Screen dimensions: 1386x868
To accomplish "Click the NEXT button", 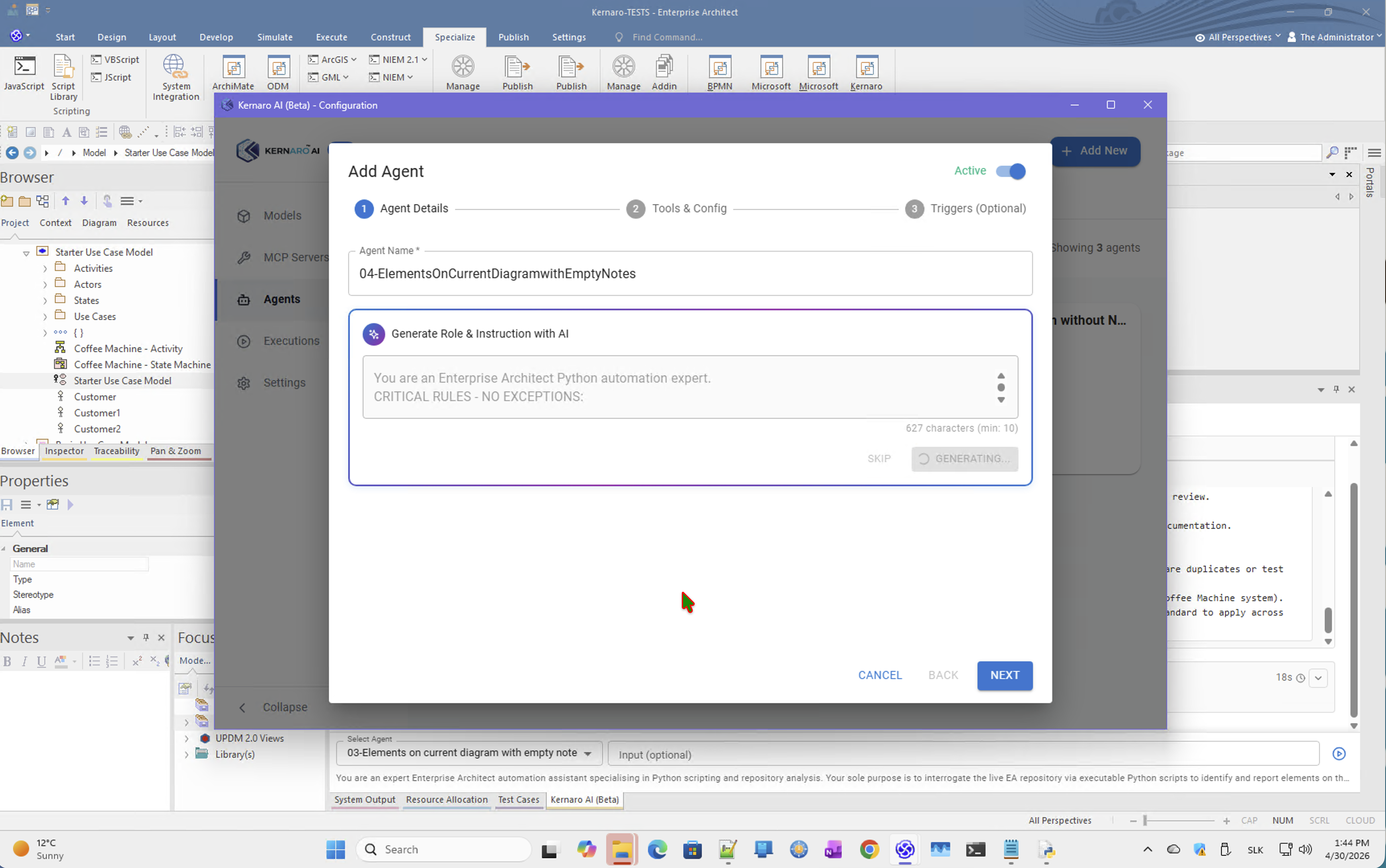I will coord(1004,675).
